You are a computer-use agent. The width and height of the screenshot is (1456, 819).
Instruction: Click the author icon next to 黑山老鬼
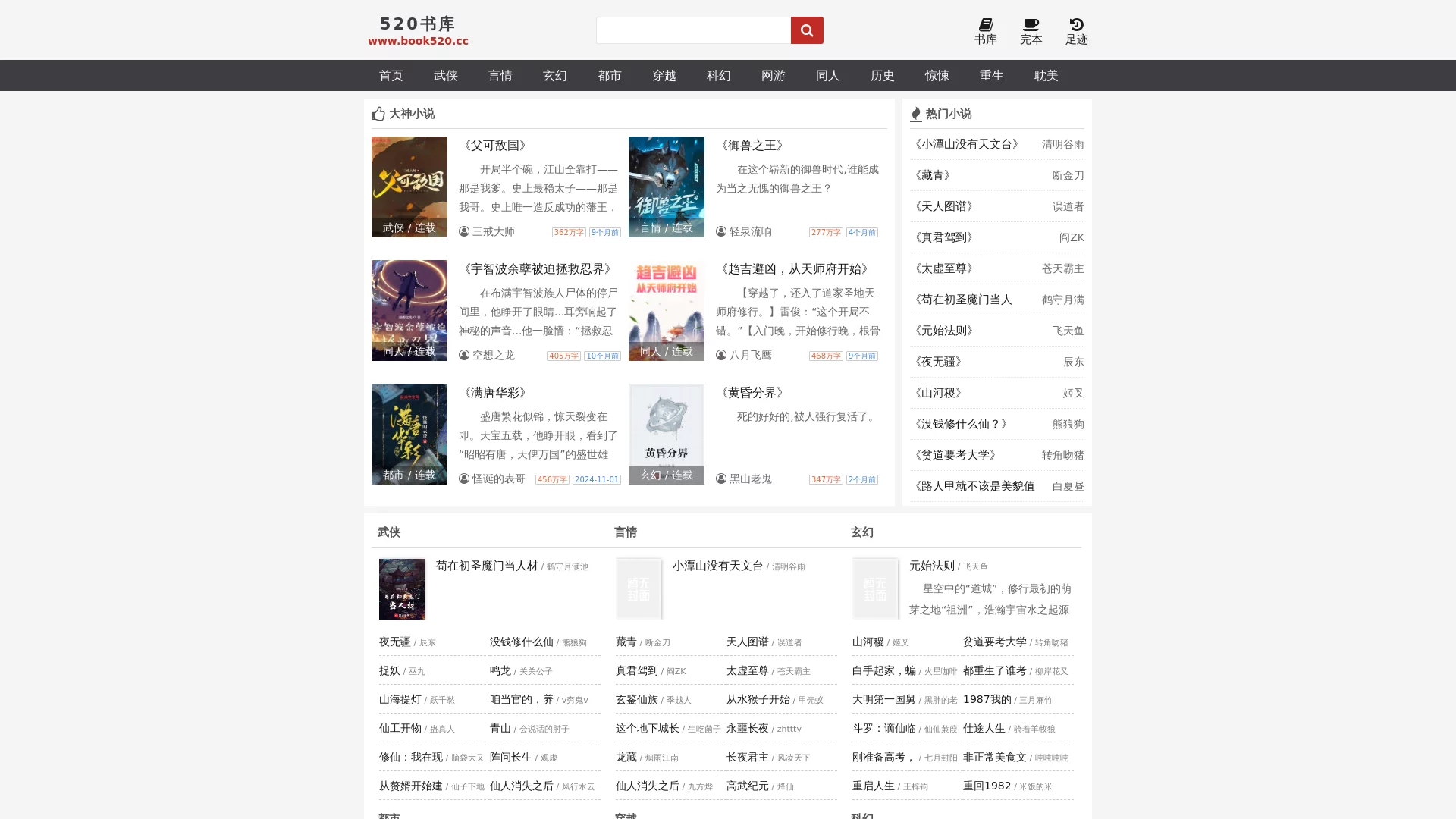720,479
